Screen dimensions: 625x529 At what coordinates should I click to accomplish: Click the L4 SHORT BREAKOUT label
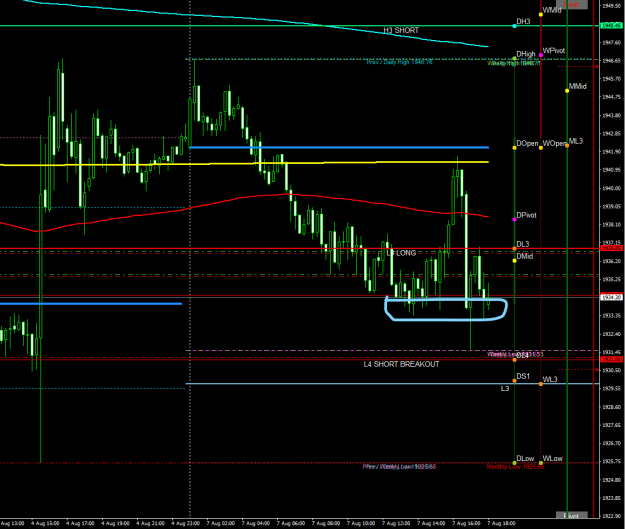click(401, 364)
